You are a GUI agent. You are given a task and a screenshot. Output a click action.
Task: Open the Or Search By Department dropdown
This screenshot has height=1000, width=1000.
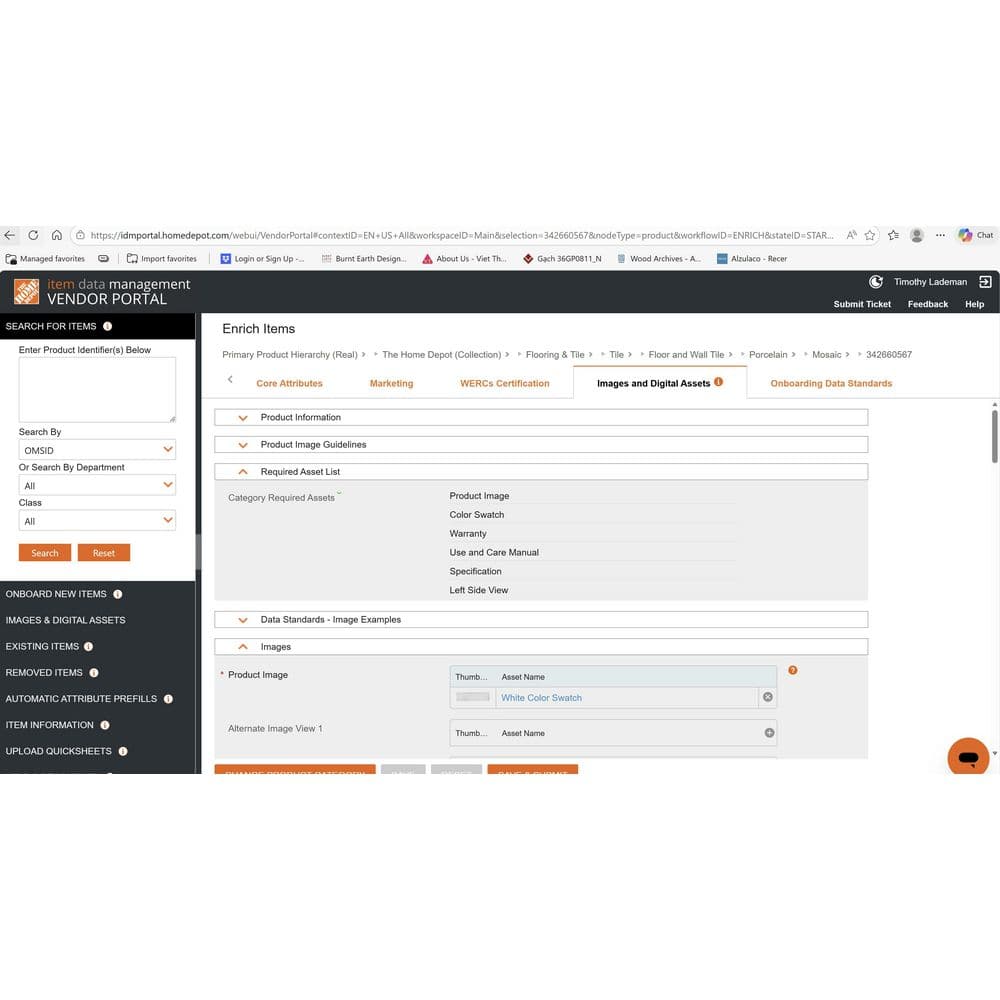(x=97, y=485)
